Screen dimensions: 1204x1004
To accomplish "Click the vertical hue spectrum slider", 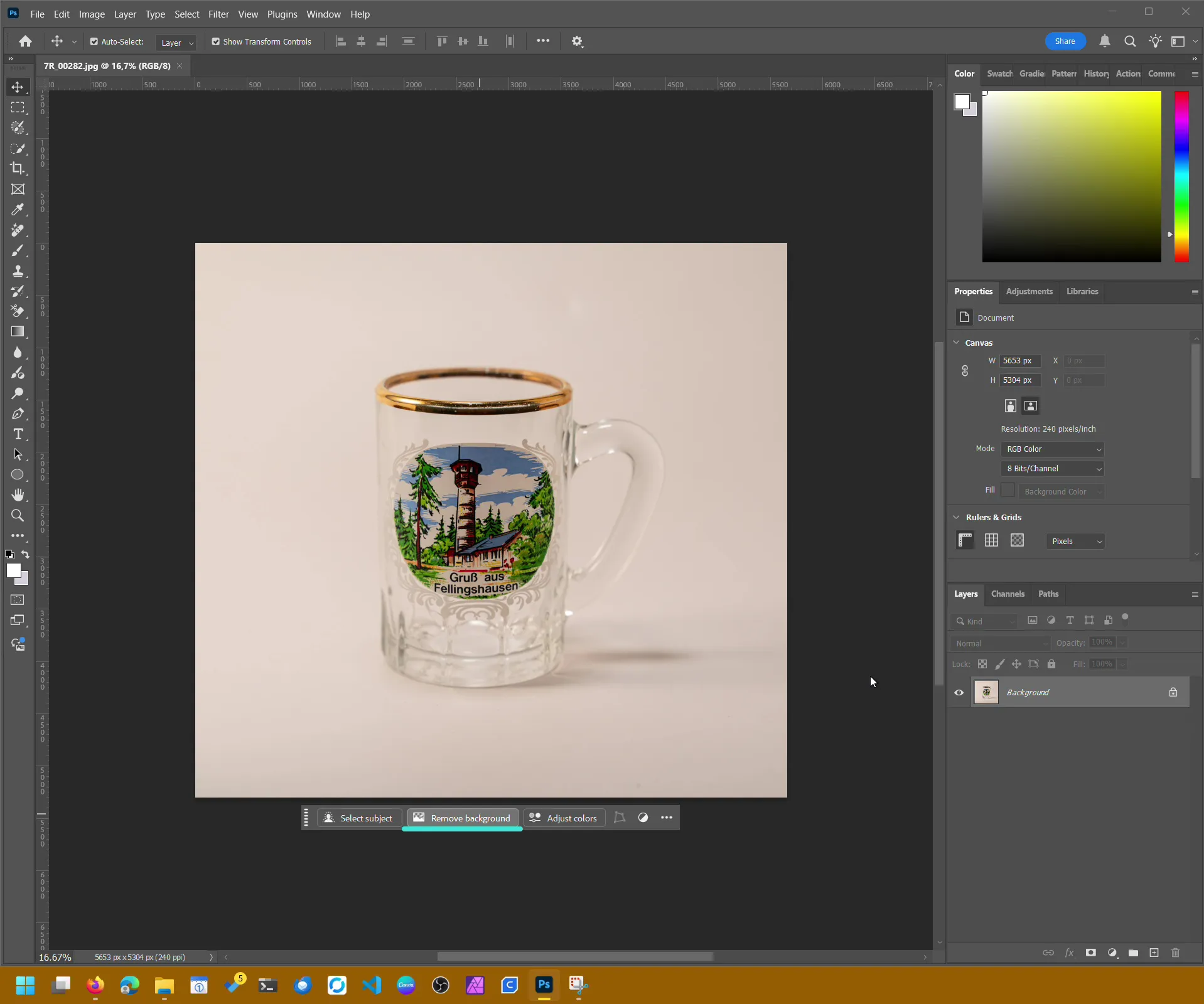I will click(x=1181, y=176).
